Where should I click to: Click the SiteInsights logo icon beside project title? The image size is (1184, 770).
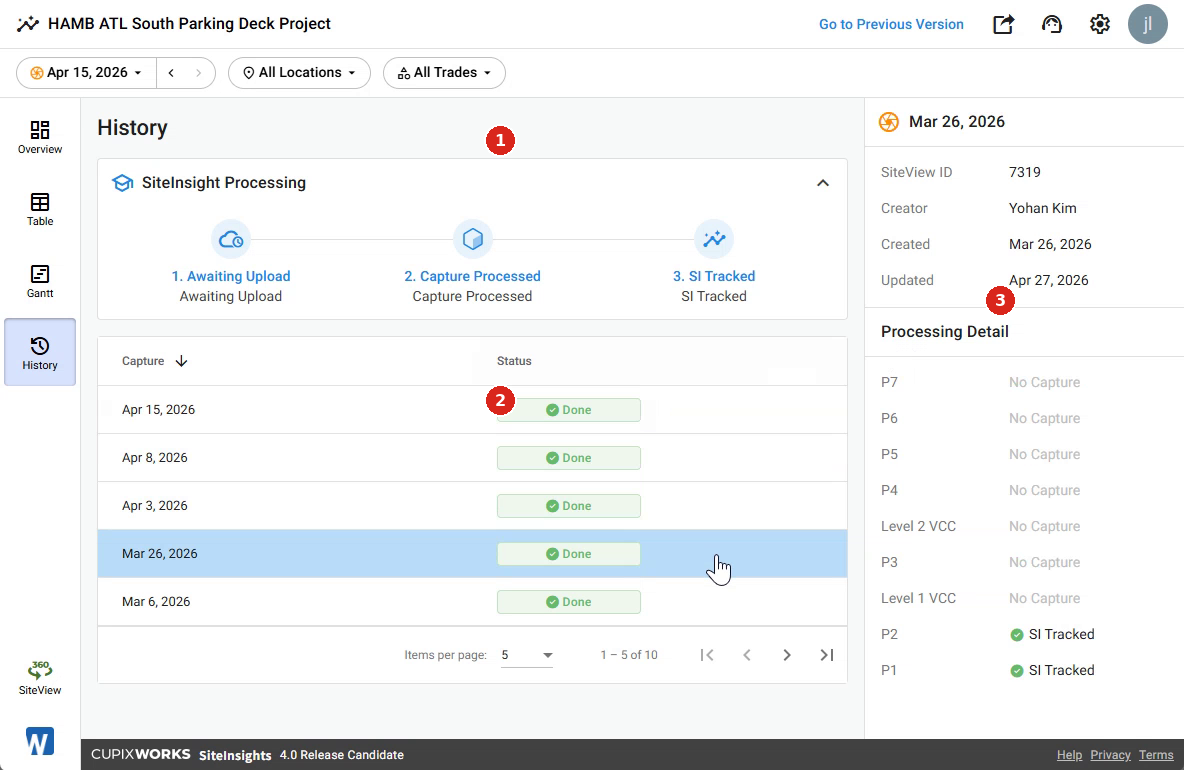28,23
